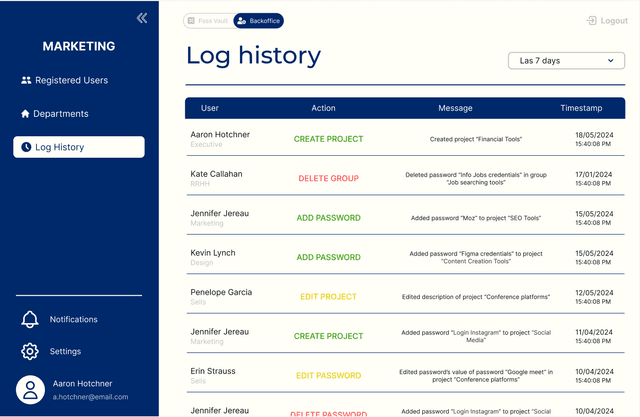Screen dimensions: 640x417
Task: Open the Notifications page
Action: pos(73,320)
